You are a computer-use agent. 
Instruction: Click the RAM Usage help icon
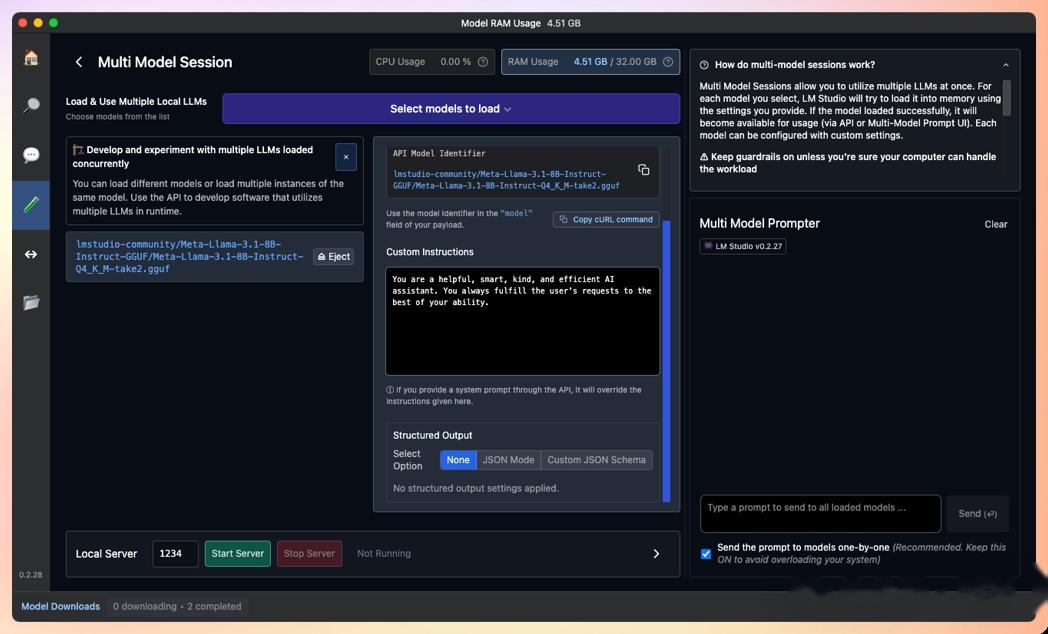tap(667, 61)
